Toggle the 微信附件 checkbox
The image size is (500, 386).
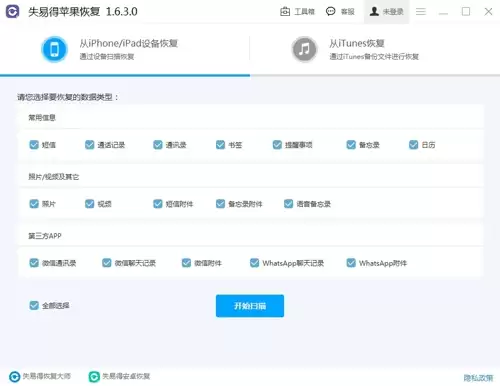[x=186, y=263]
